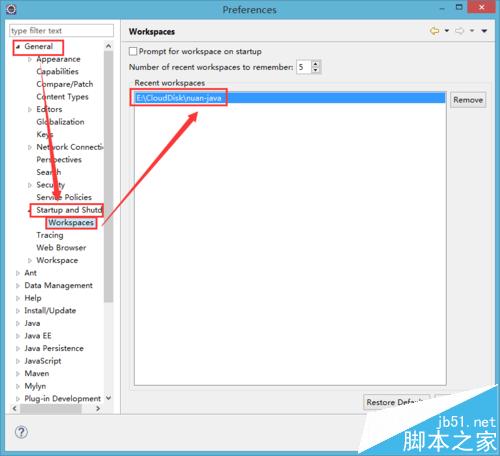This screenshot has height=456, width=500.
Task: Increase number of recent workspaces
Action: (315, 64)
